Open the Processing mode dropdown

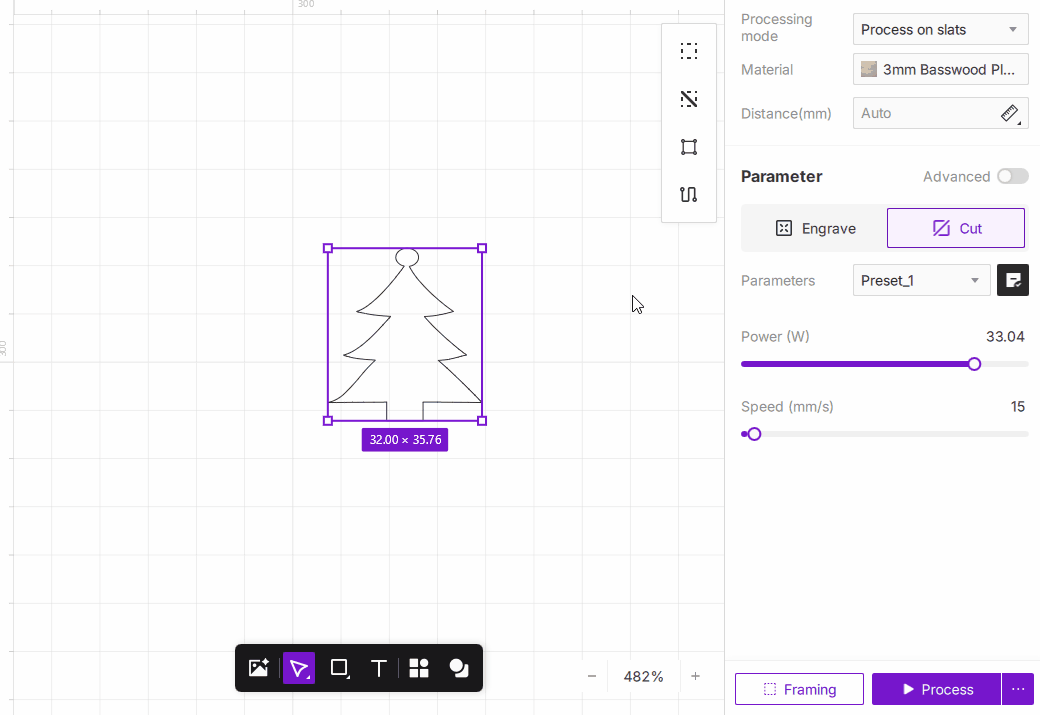940,29
